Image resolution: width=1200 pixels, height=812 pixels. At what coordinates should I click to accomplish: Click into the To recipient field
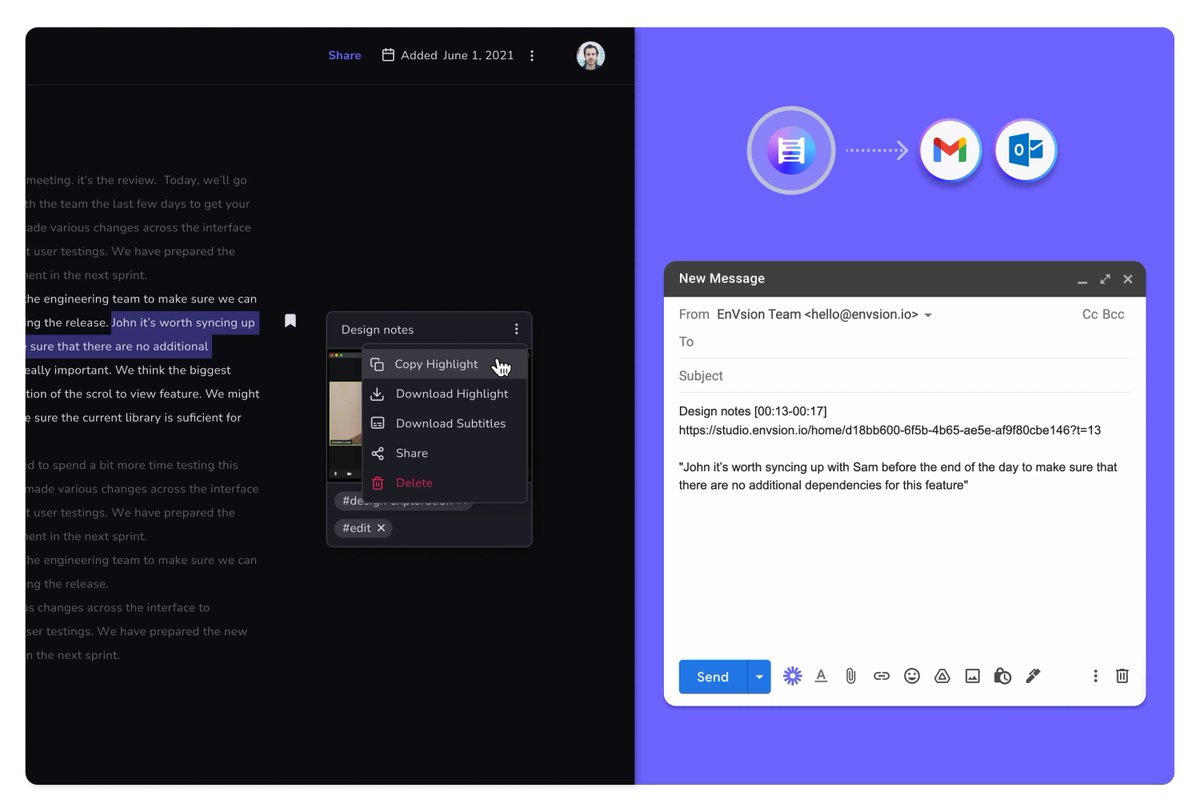(x=905, y=342)
